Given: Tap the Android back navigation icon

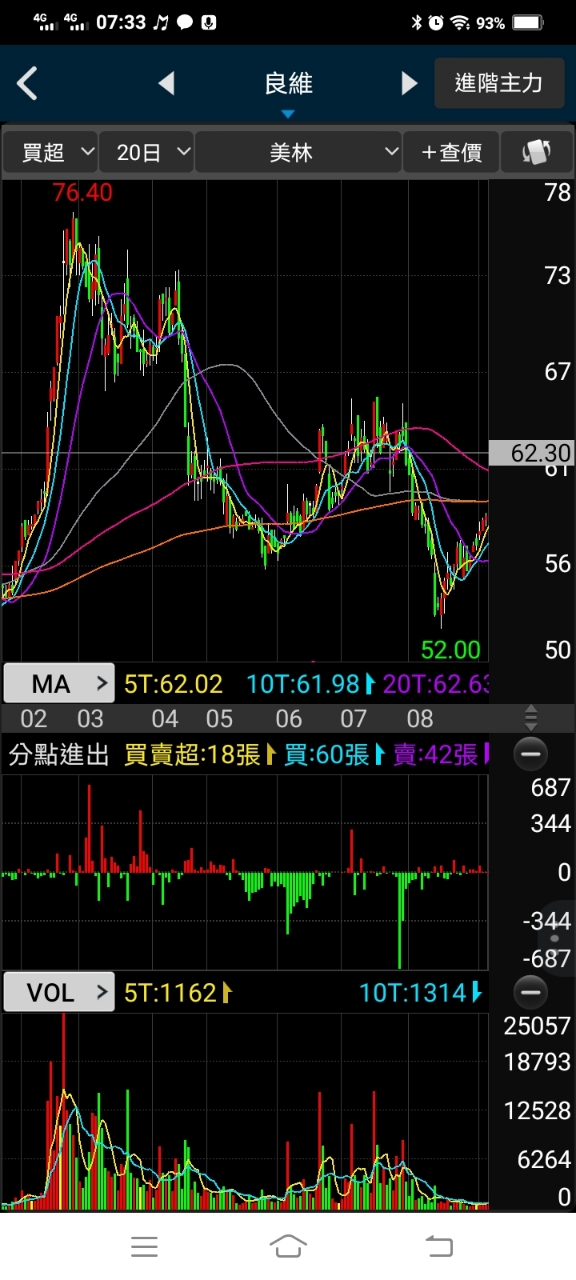Looking at the screenshot, I should [x=438, y=1246].
